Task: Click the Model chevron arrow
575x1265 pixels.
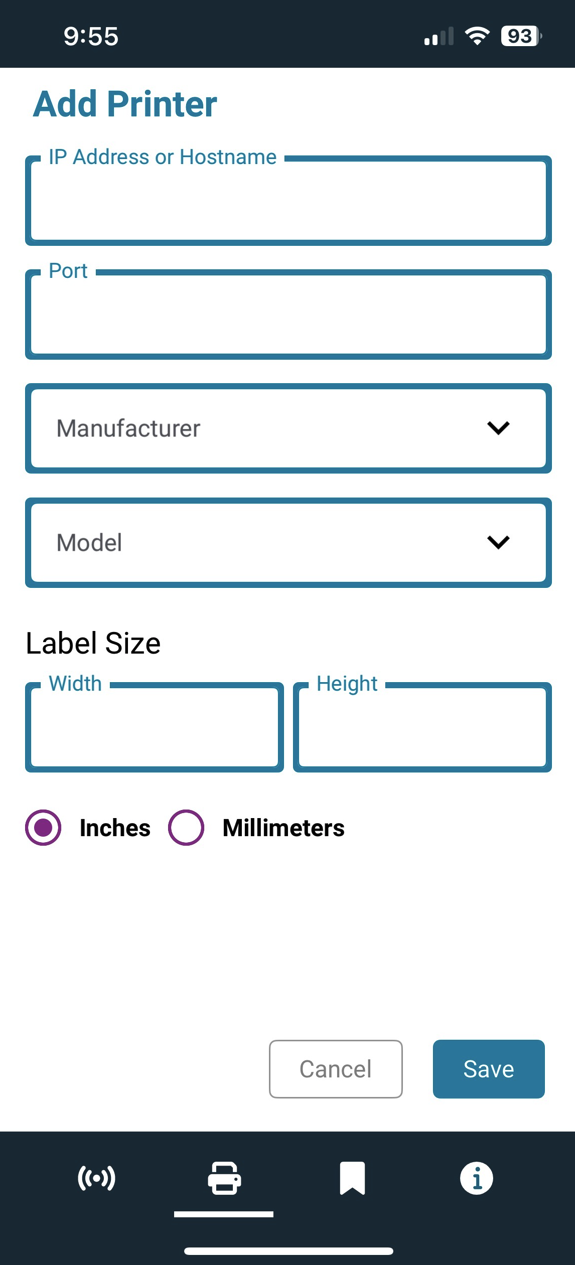Action: coord(498,542)
